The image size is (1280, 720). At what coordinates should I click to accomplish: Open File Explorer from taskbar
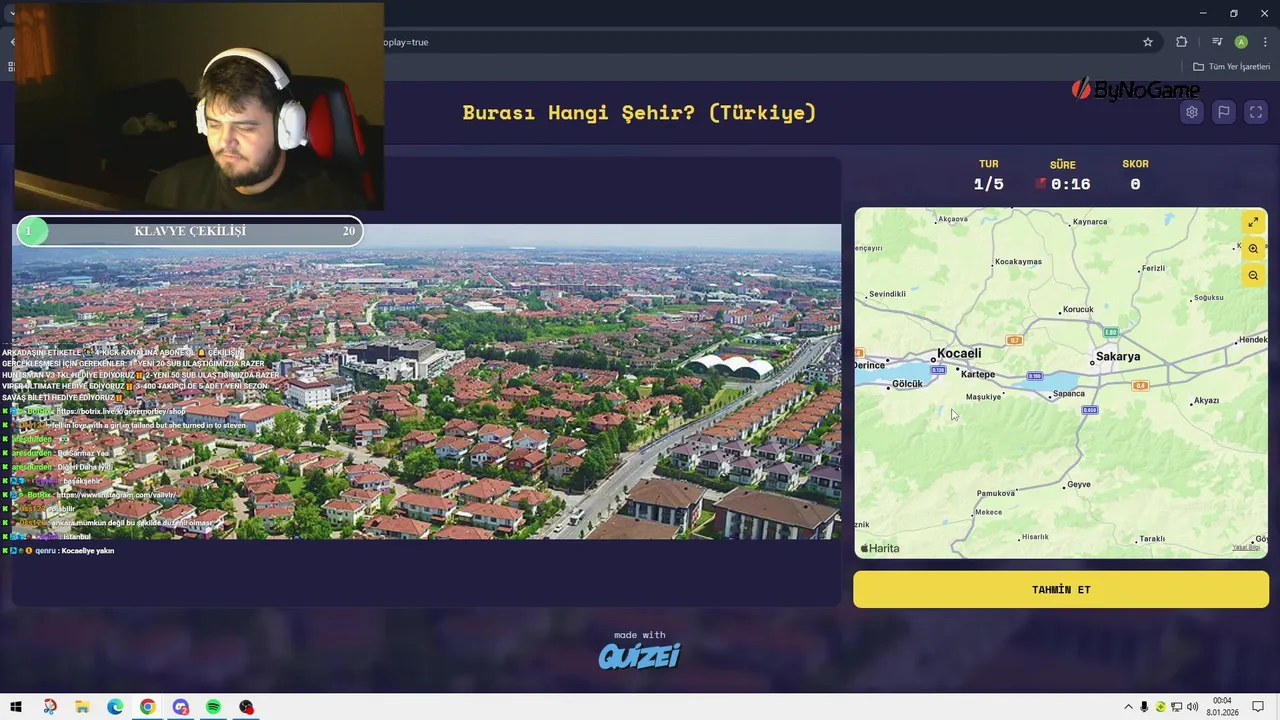[82, 707]
